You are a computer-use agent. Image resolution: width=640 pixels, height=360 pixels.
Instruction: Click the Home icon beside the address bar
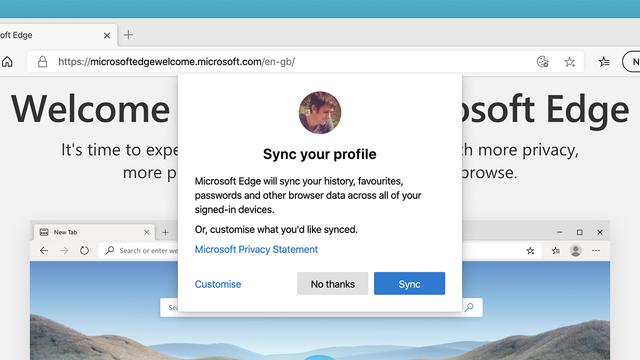pyautogui.click(x=7, y=62)
